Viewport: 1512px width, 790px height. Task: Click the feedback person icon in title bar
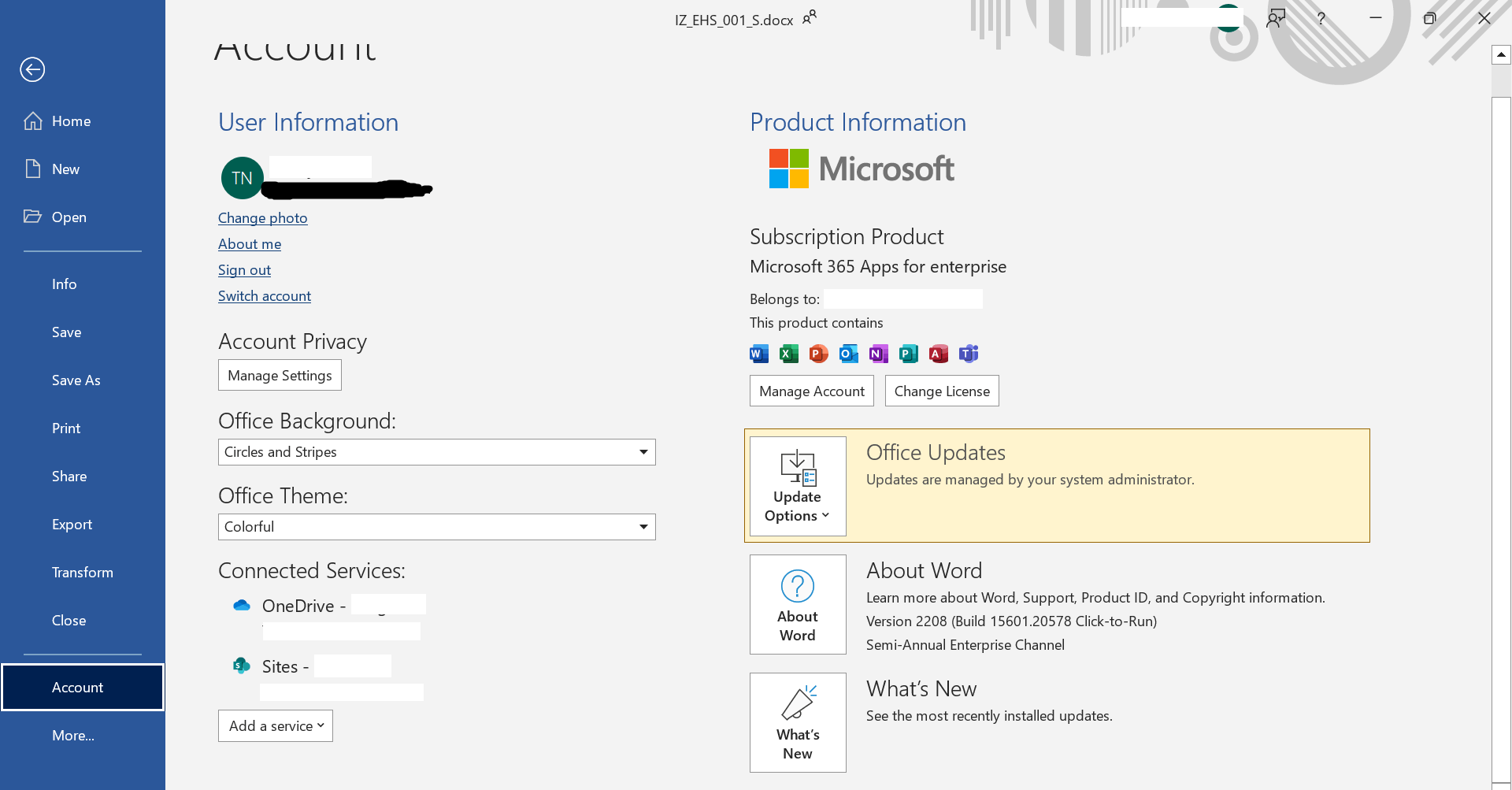1276,18
